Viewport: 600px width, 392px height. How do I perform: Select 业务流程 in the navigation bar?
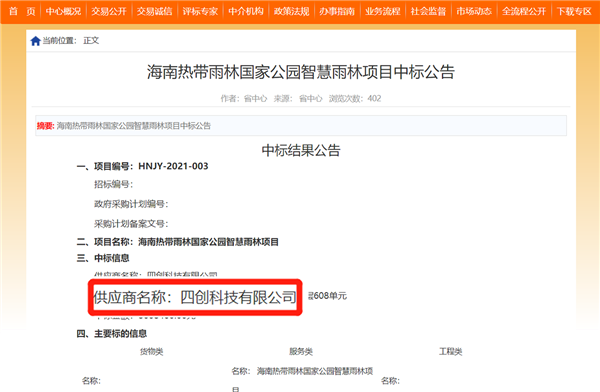tap(383, 11)
